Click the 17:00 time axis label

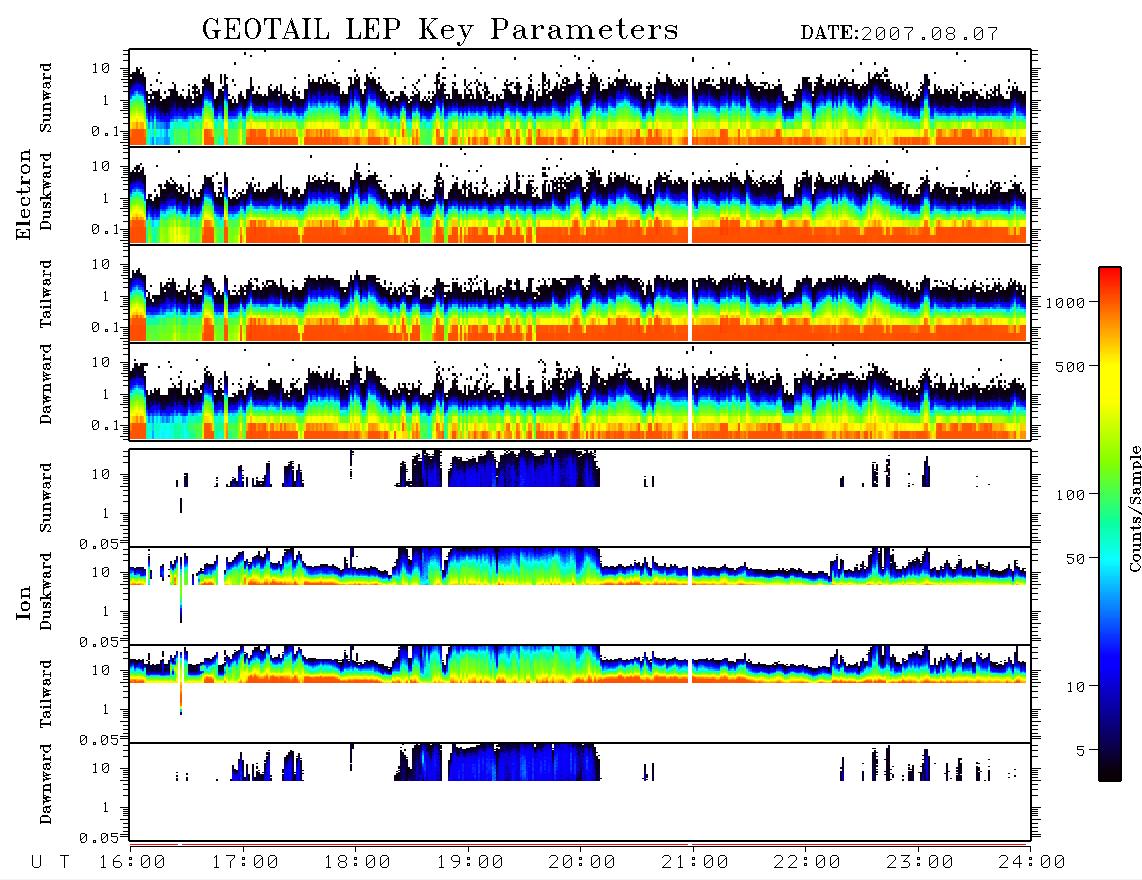coord(245,862)
